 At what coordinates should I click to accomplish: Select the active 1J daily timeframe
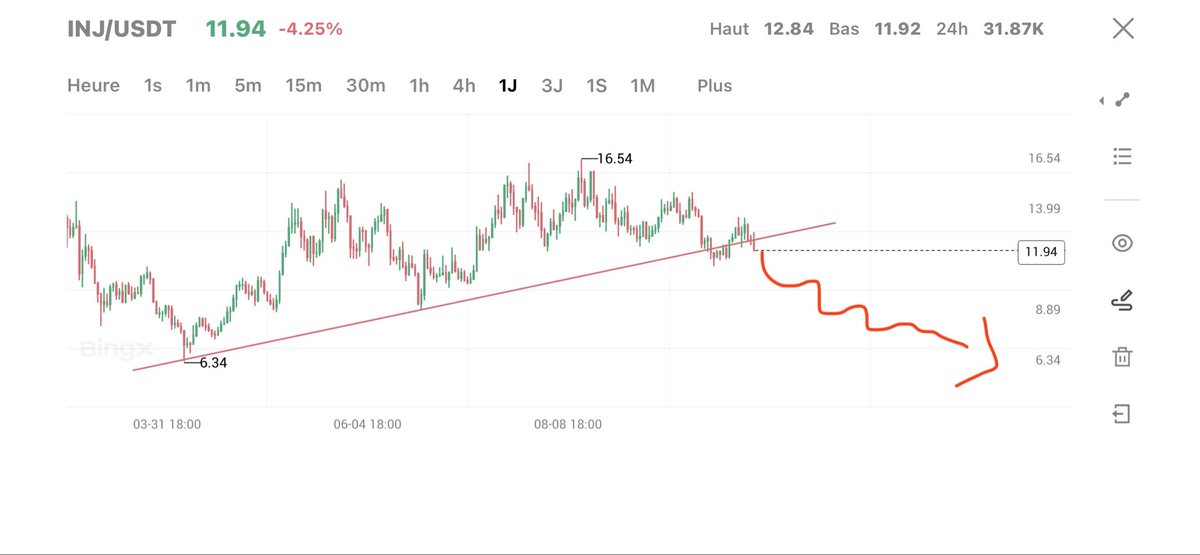pyautogui.click(x=508, y=86)
